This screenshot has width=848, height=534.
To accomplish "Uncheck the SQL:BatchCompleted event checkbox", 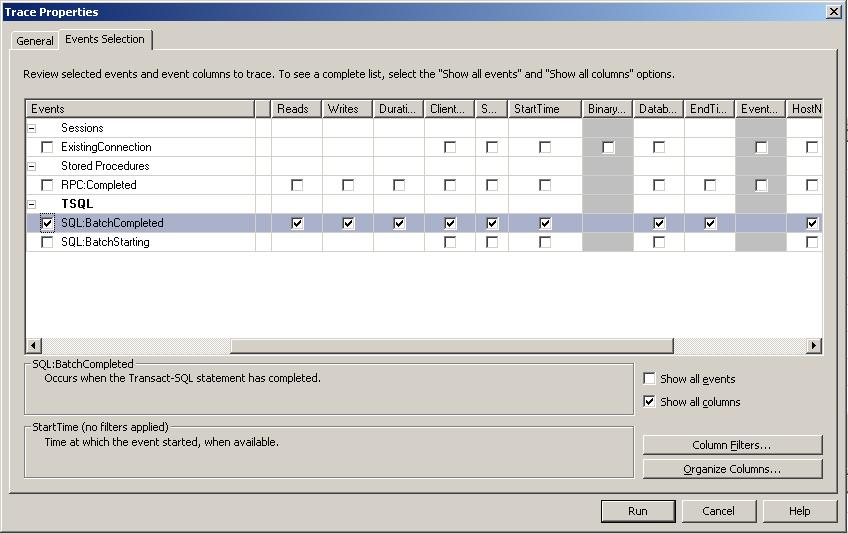I will 47,223.
